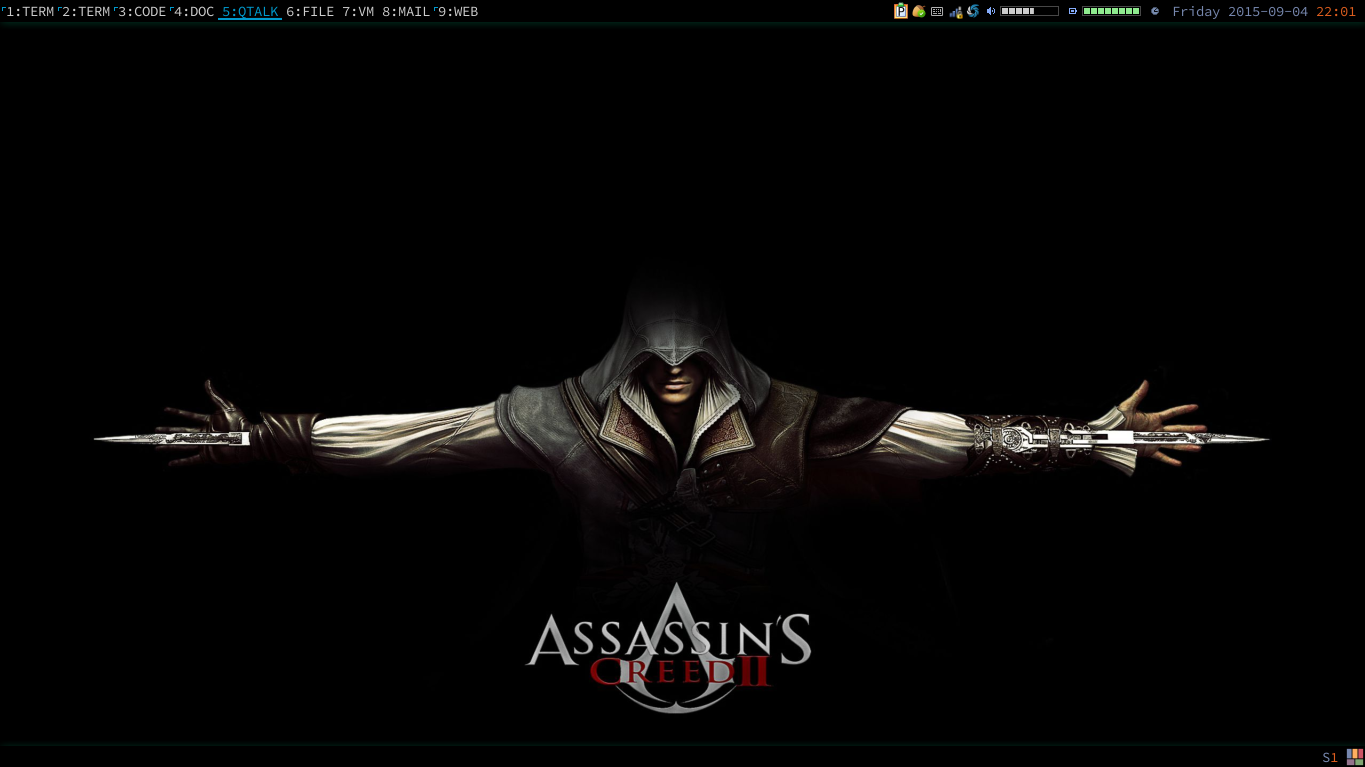The image size is (1365, 767).
Task: Open the network signal tray icon
Action: click(x=955, y=12)
